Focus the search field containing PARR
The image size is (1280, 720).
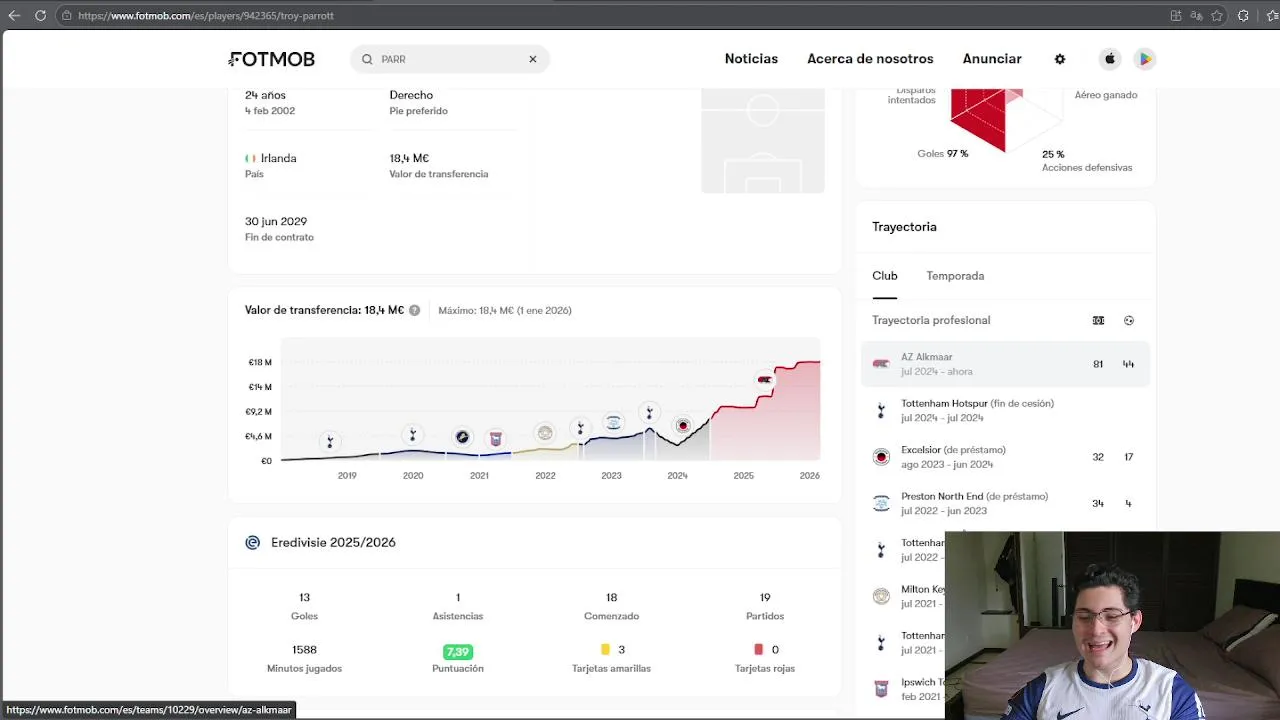450,59
